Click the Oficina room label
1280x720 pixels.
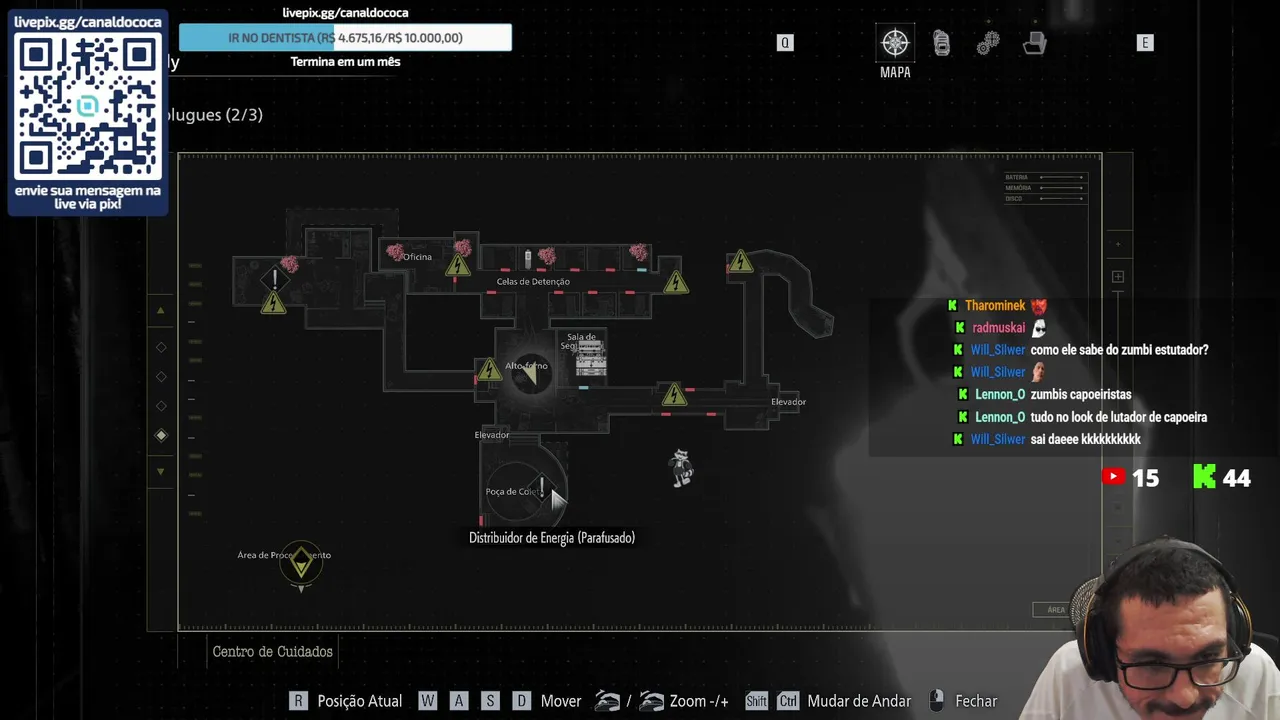417,257
